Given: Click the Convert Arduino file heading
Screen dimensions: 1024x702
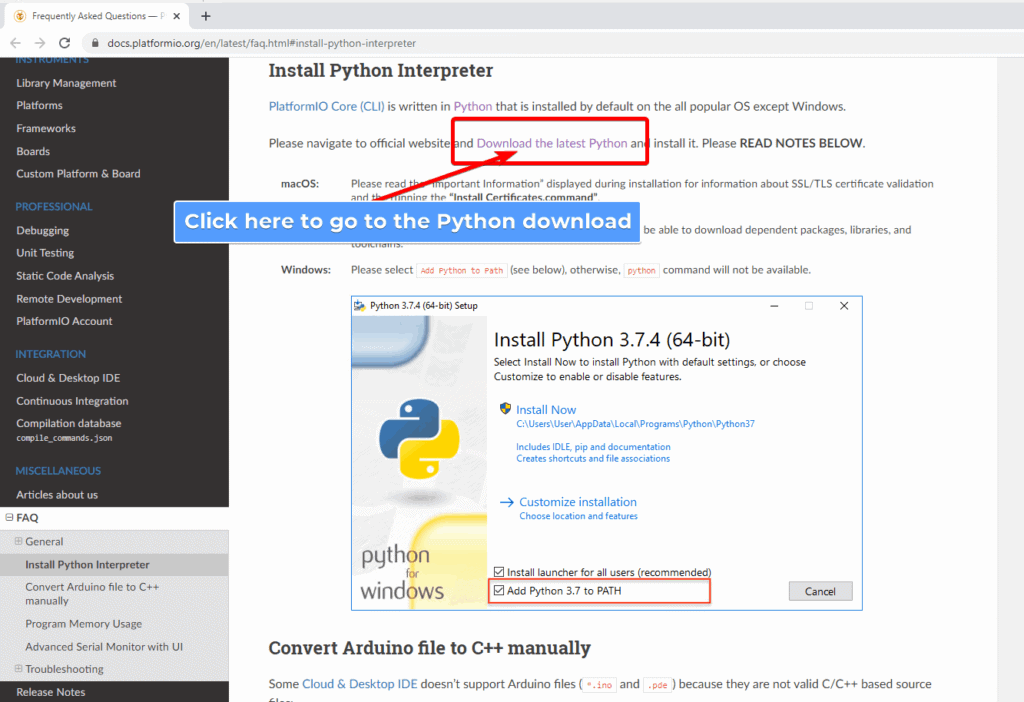Looking at the screenshot, I should click(x=429, y=648).
